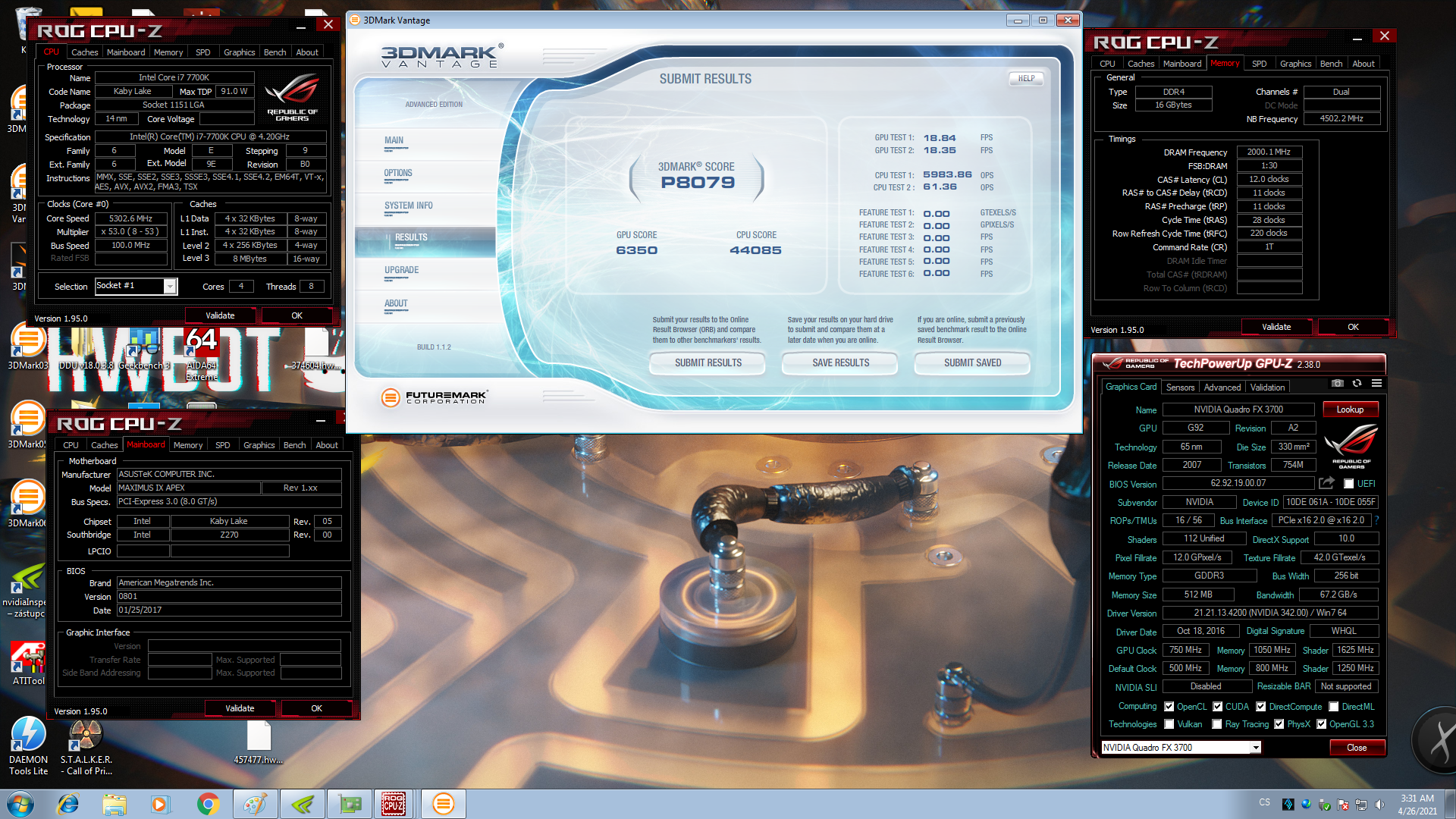Click the volume speaker tray icon
Image resolution: width=1456 pixels, height=819 pixels.
pos(1379,805)
